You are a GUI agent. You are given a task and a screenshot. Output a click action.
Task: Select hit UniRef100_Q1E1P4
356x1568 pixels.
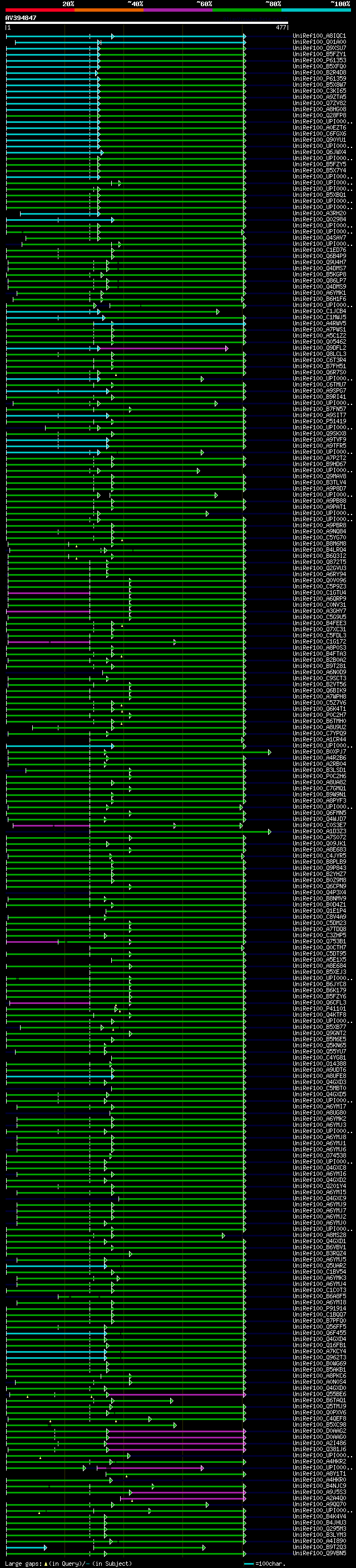(x=319, y=911)
